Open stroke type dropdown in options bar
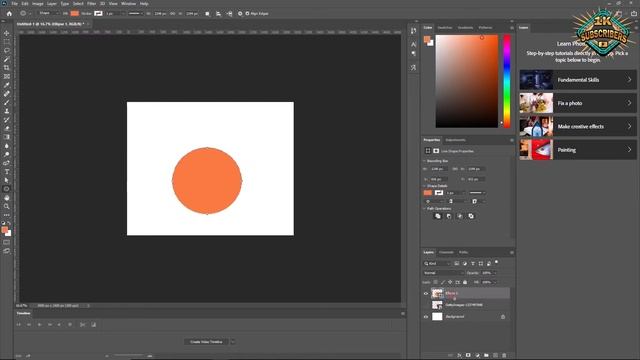 [x=136, y=13]
